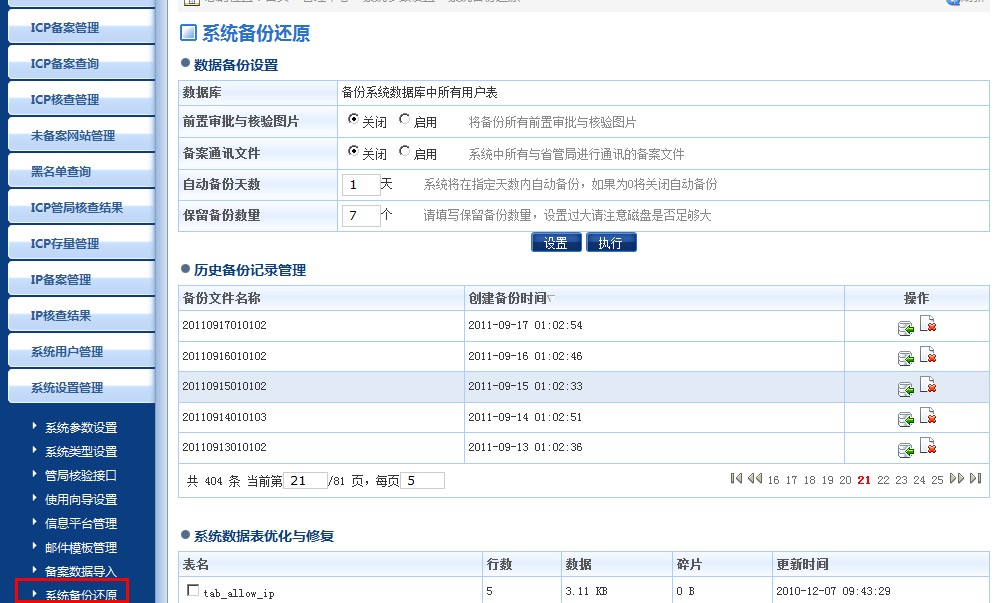Expand 系统参数设置 in sidebar
The image size is (999, 603).
click(x=80, y=428)
